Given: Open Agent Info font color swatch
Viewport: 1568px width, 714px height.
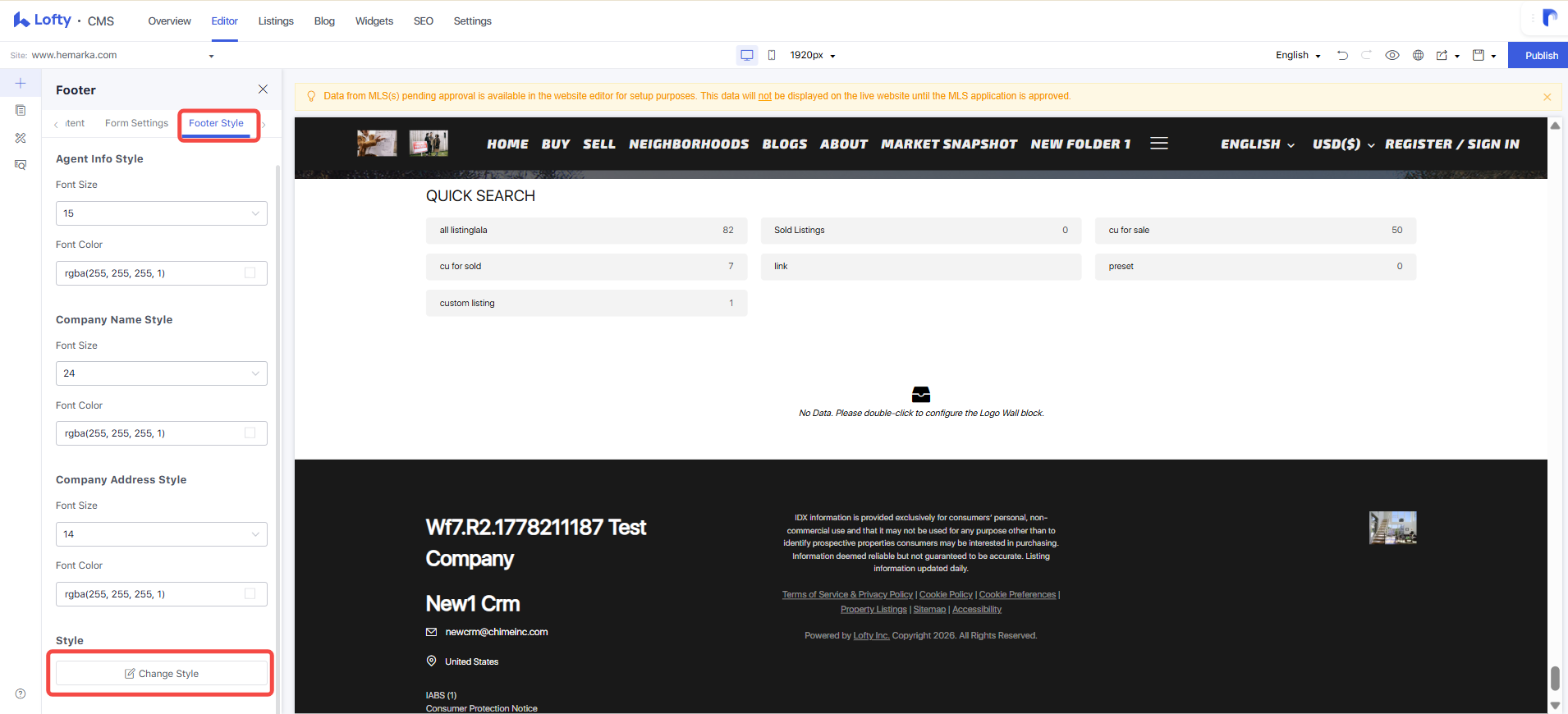Looking at the screenshot, I should pos(250,272).
